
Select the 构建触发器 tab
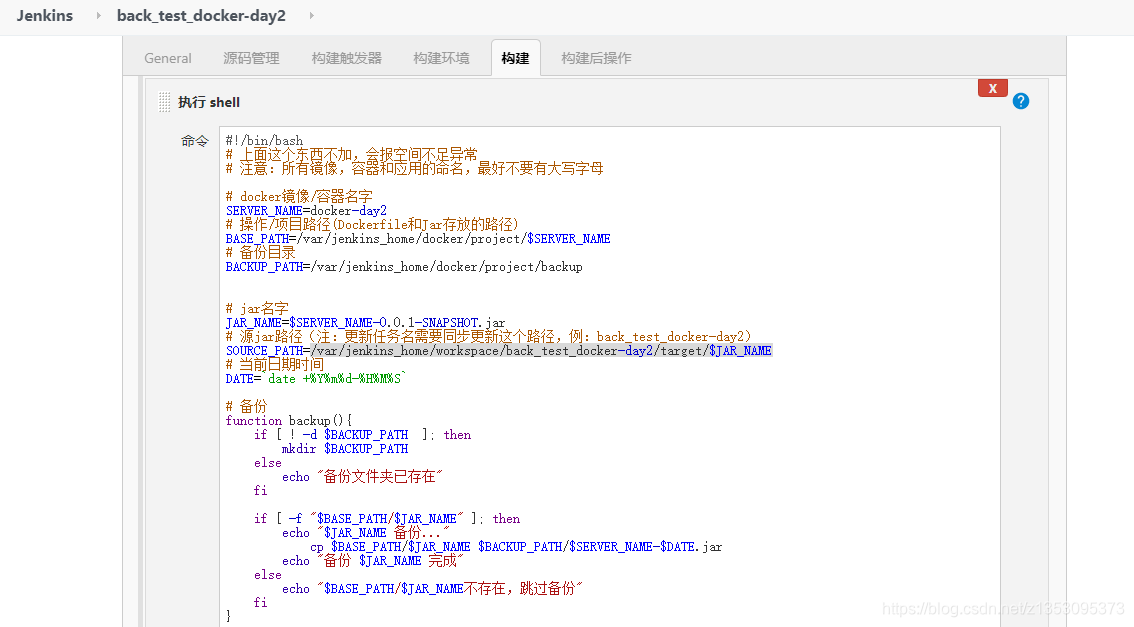point(345,58)
